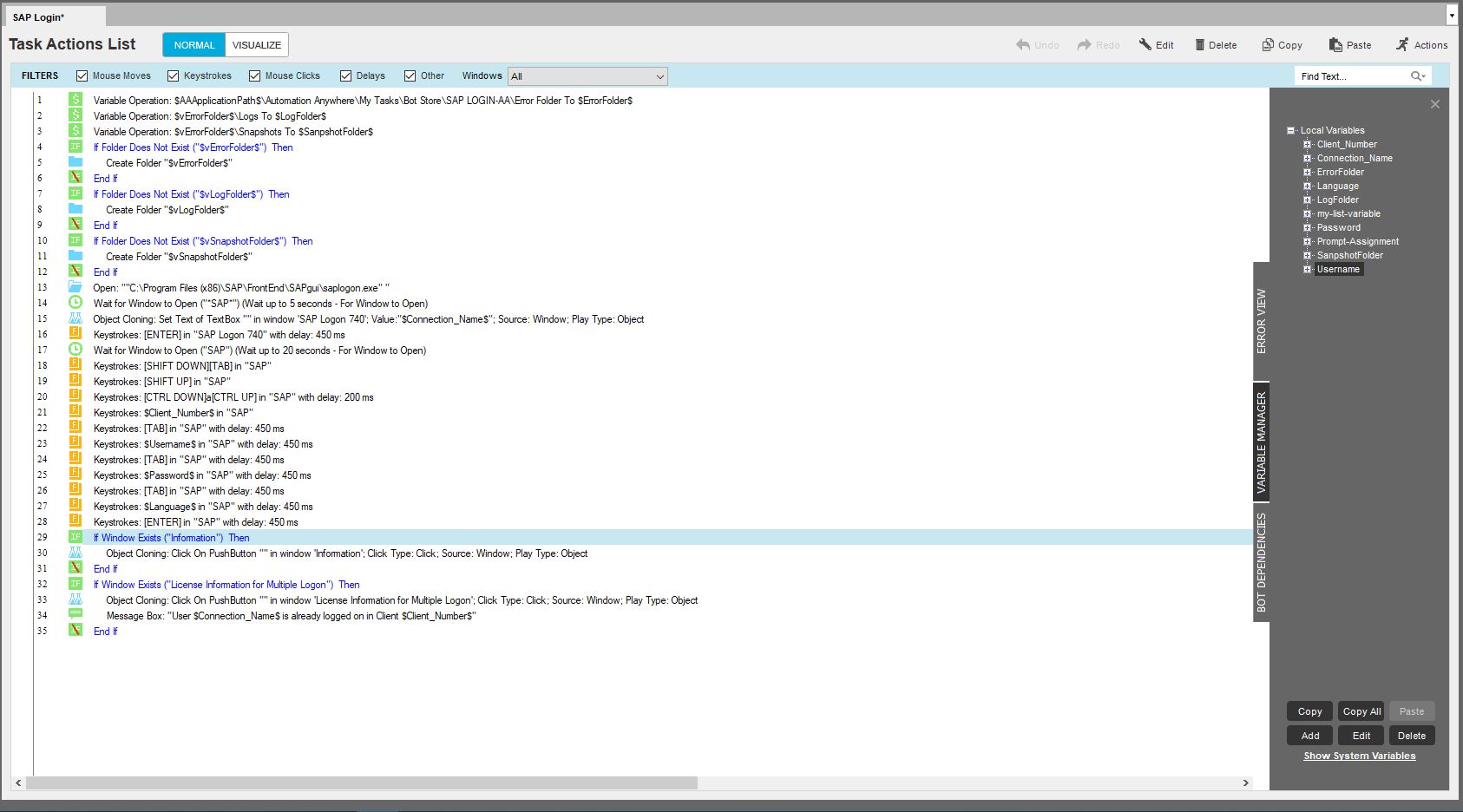The width and height of the screenshot is (1463, 812).
Task: Select Keystrokes icon on line 28
Action: pos(75,521)
